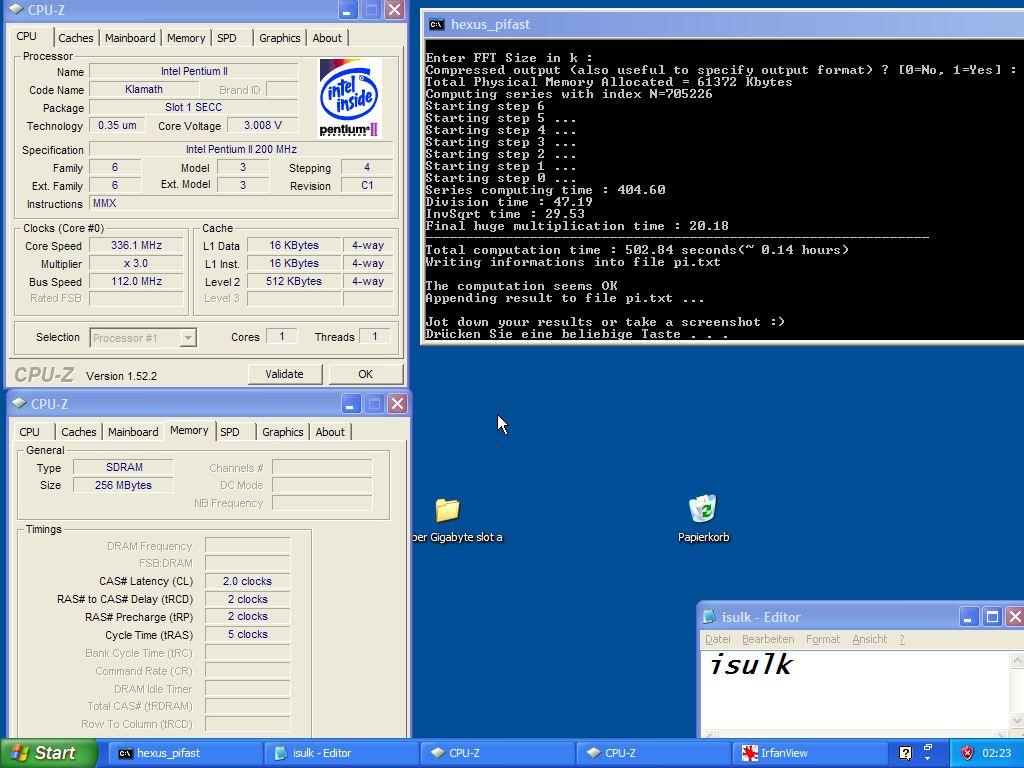Image resolution: width=1024 pixels, height=768 pixels.
Task: Click the Core Voltage value 3.008 V
Action: click(x=263, y=125)
